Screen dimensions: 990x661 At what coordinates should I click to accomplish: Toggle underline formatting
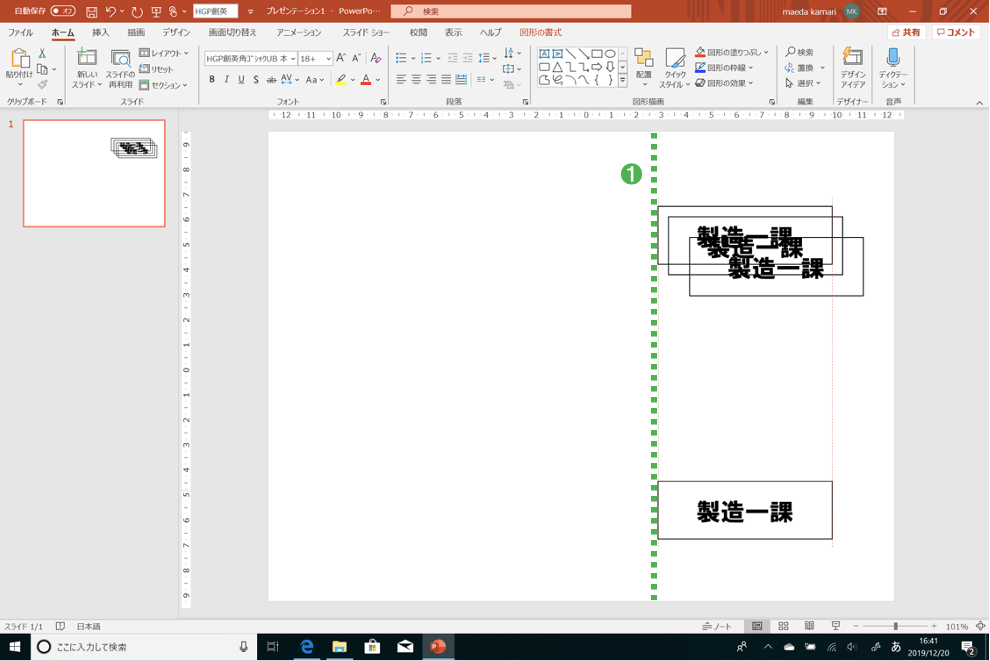point(241,80)
